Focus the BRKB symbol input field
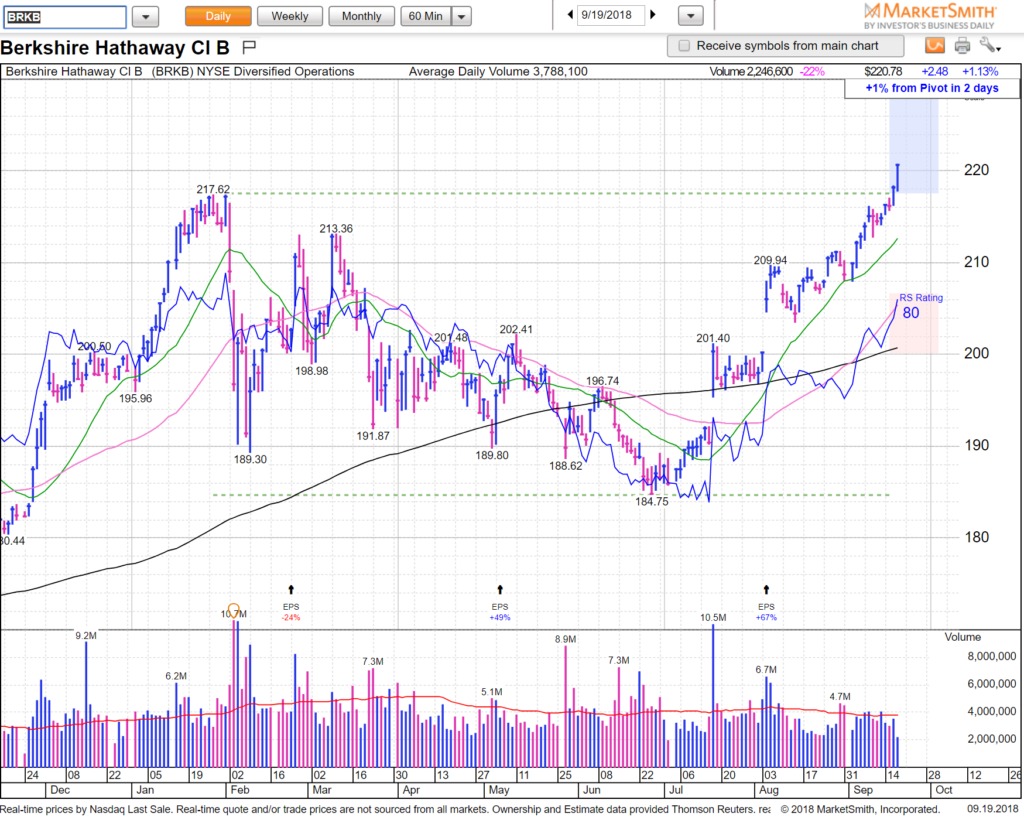Viewport: 1024px width, 827px height. tap(65, 17)
